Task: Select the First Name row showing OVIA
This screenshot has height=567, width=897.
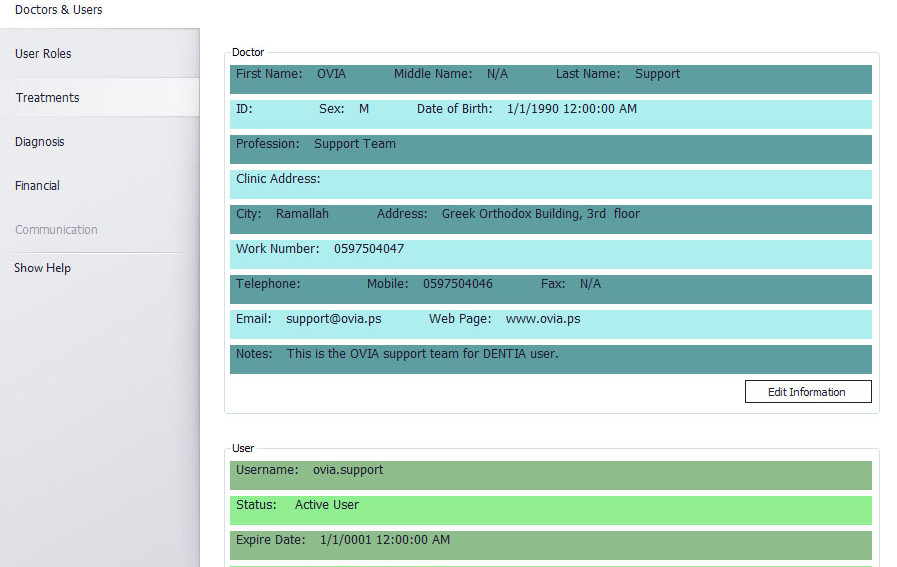Action: (550, 75)
